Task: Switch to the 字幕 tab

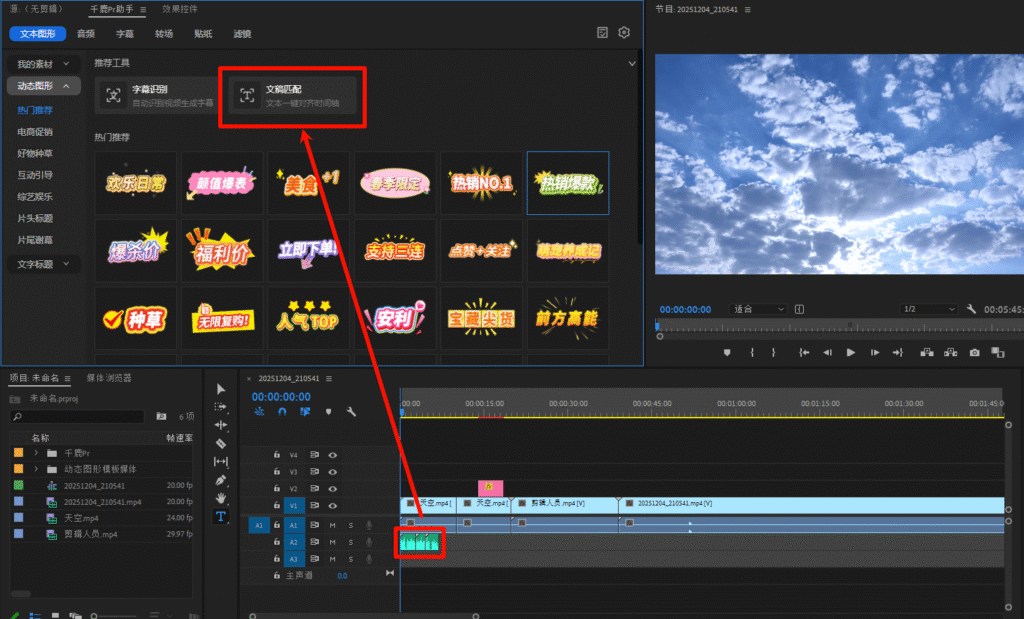Action: coord(125,33)
